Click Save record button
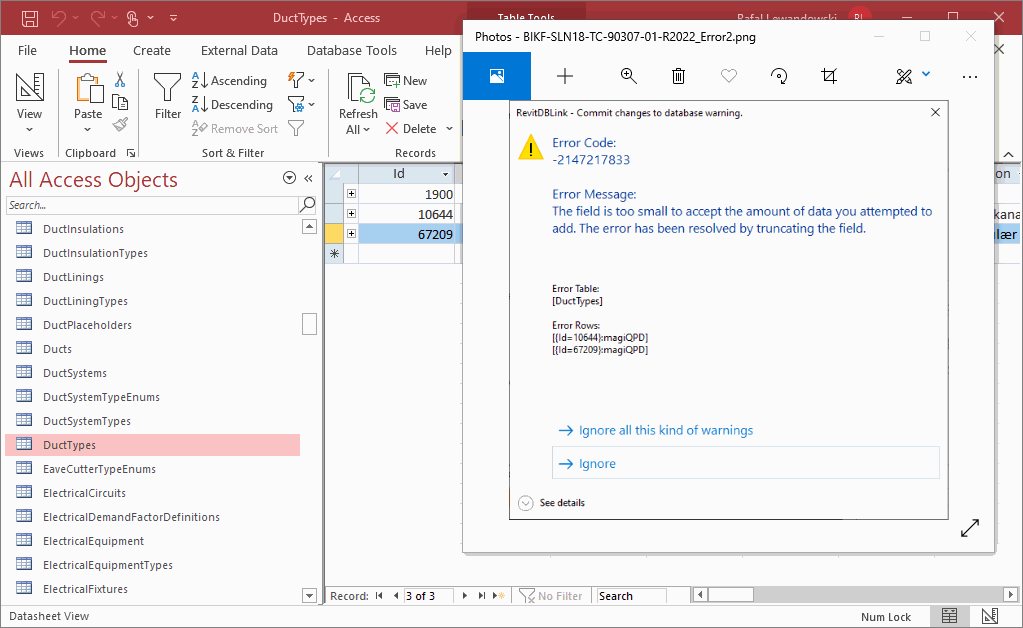 (x=406, y=104)
